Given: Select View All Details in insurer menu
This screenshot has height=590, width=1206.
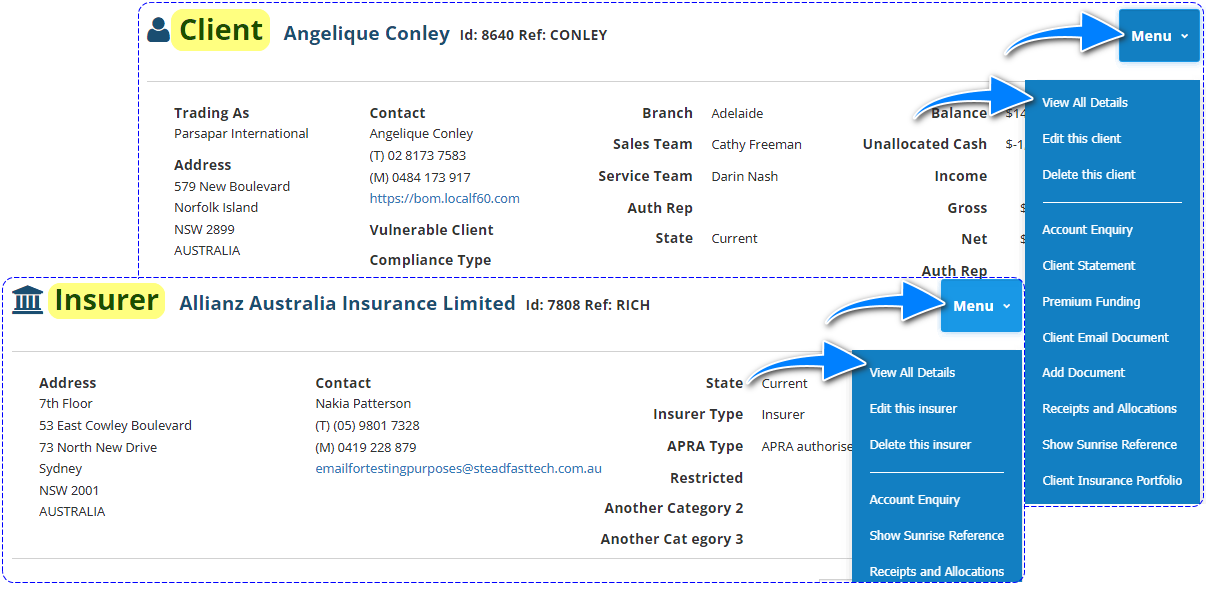Looking at the screenshot, I should click(912, 372).
